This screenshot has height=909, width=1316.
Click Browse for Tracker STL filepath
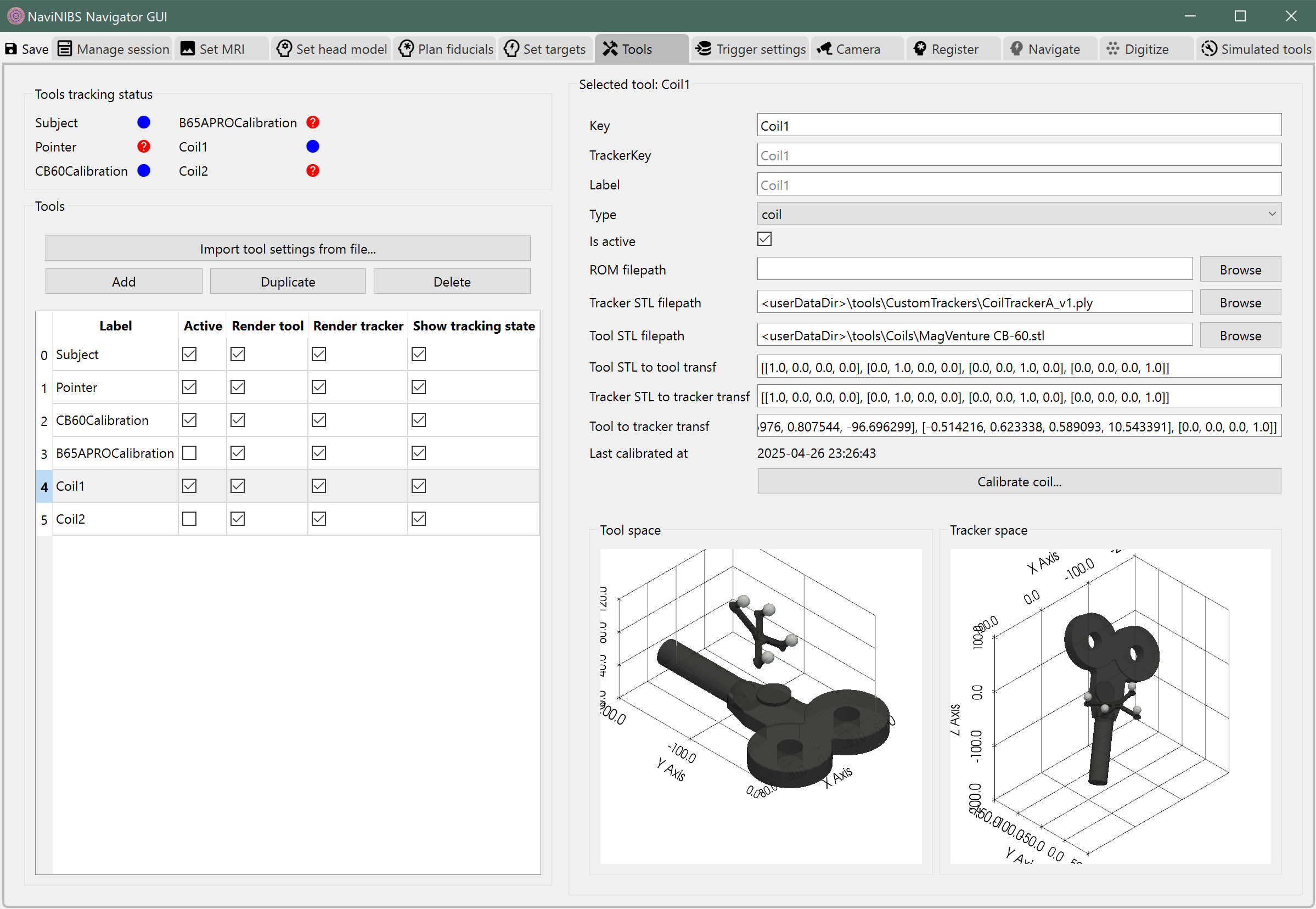1240,302
